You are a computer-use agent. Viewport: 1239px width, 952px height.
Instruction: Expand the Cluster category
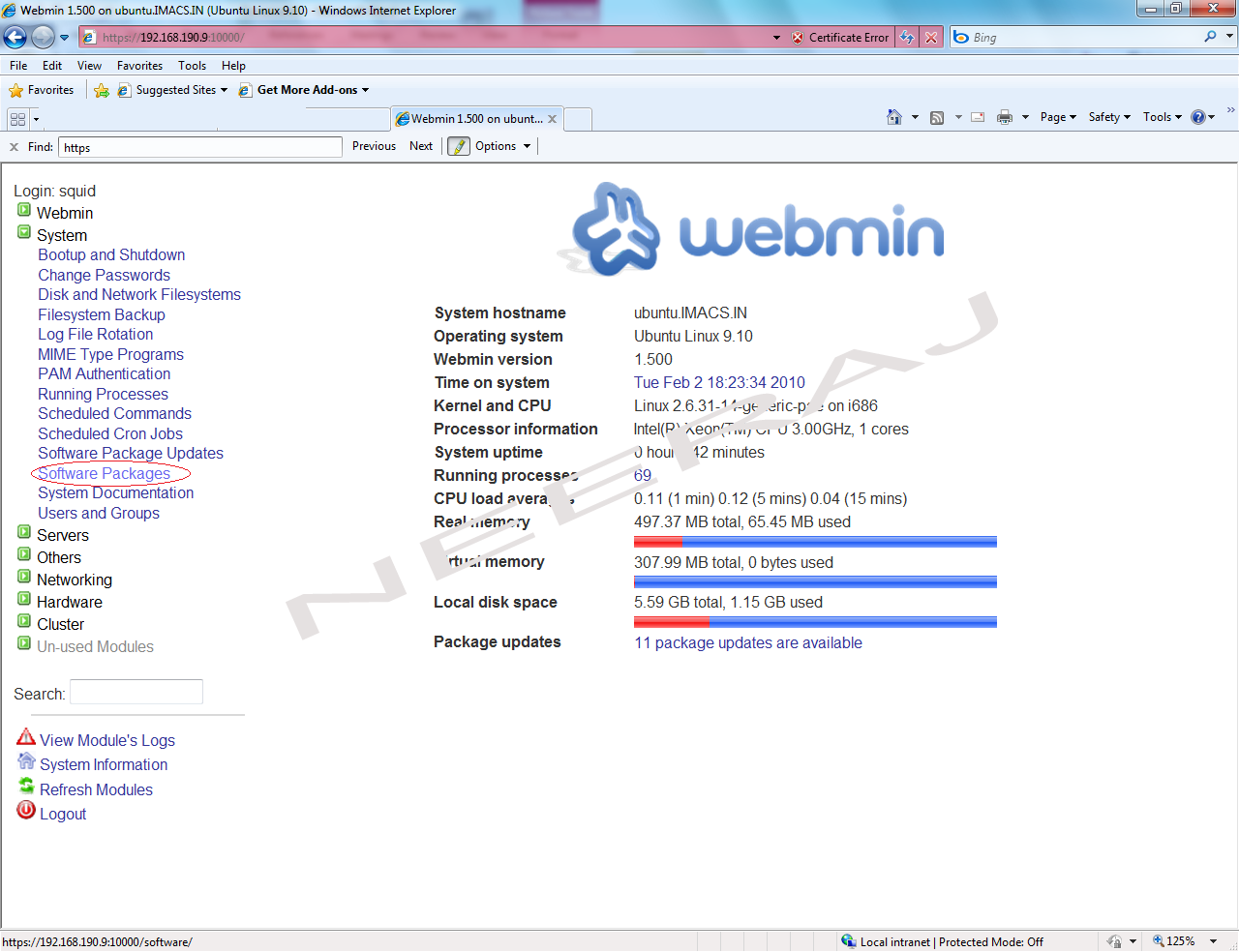point(24,621)
